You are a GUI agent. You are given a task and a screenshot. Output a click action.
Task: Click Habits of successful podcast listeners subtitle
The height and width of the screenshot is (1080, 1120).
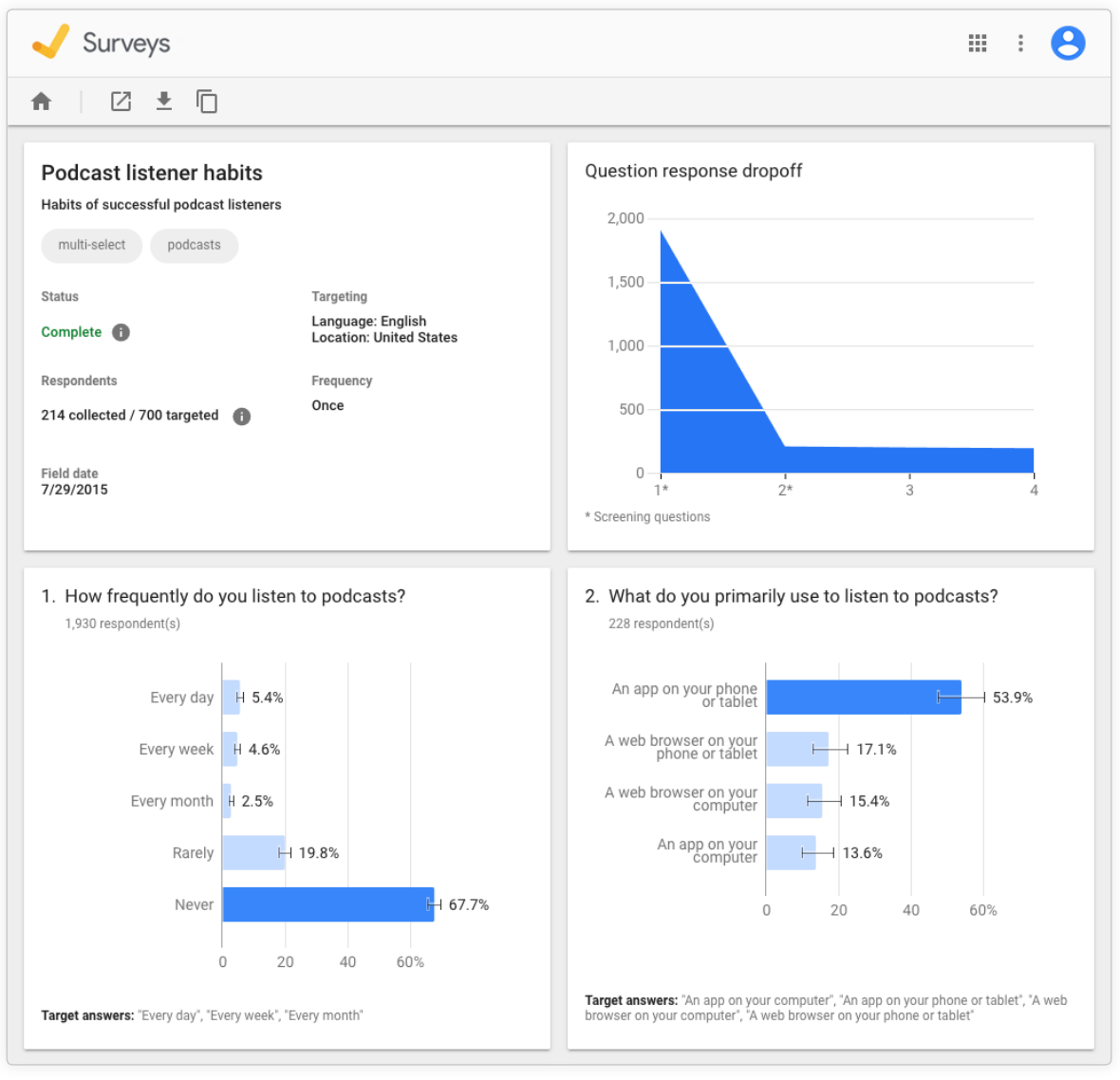(161, 204)
